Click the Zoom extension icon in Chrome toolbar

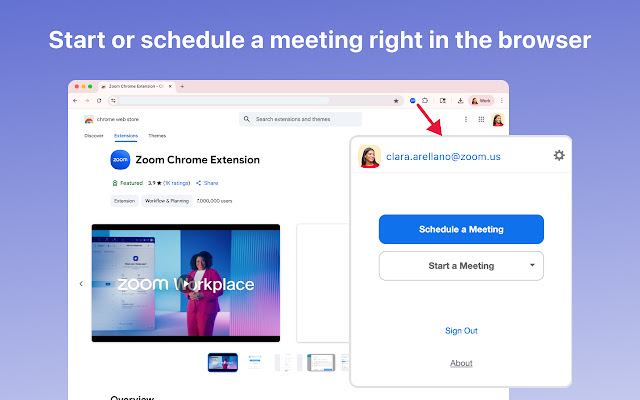click(413, 100)
